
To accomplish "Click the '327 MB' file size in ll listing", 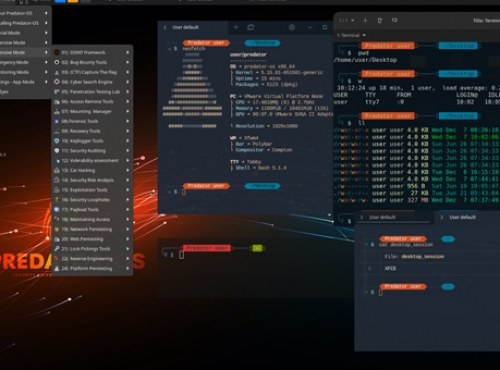I will coord(418,200).
